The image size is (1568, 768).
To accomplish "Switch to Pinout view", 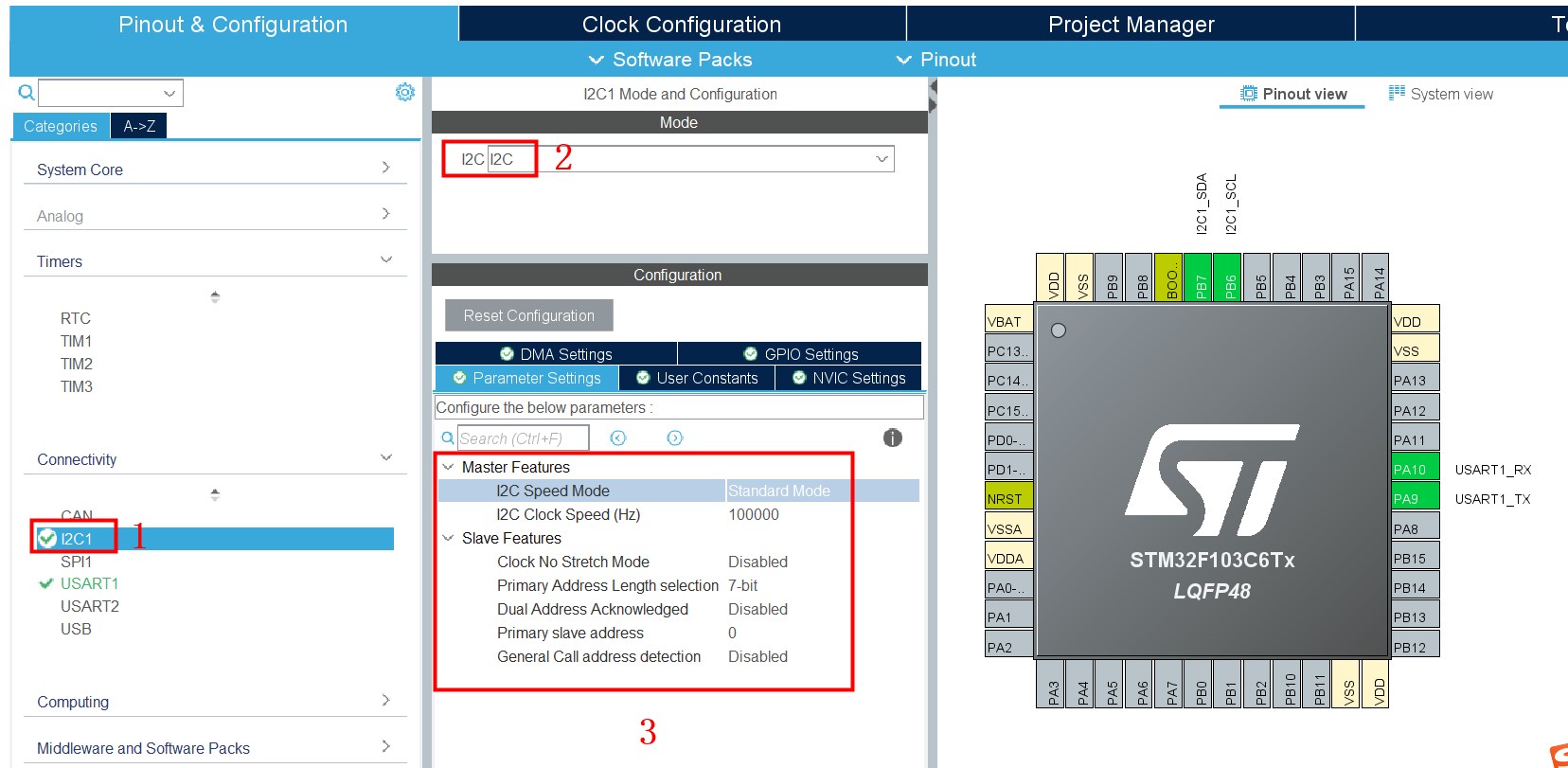I will [x=1292, y=94].
